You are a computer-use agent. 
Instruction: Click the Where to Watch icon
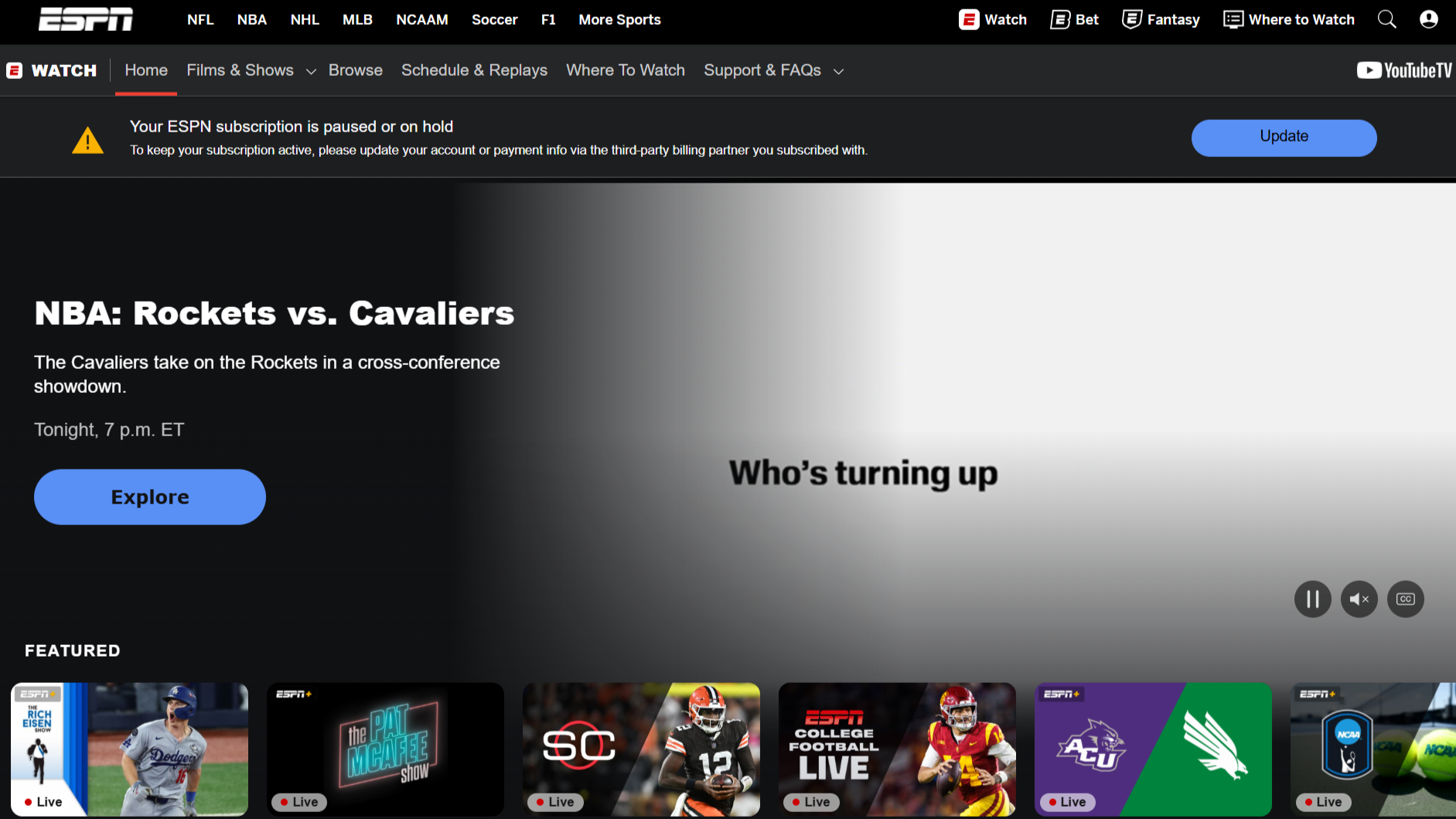1233,19
